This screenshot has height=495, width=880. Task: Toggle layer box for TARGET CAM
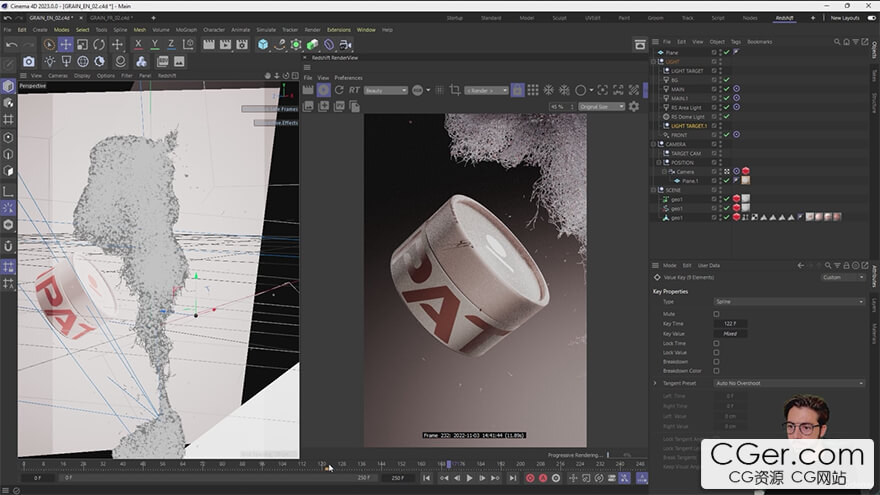coord(714,153)
